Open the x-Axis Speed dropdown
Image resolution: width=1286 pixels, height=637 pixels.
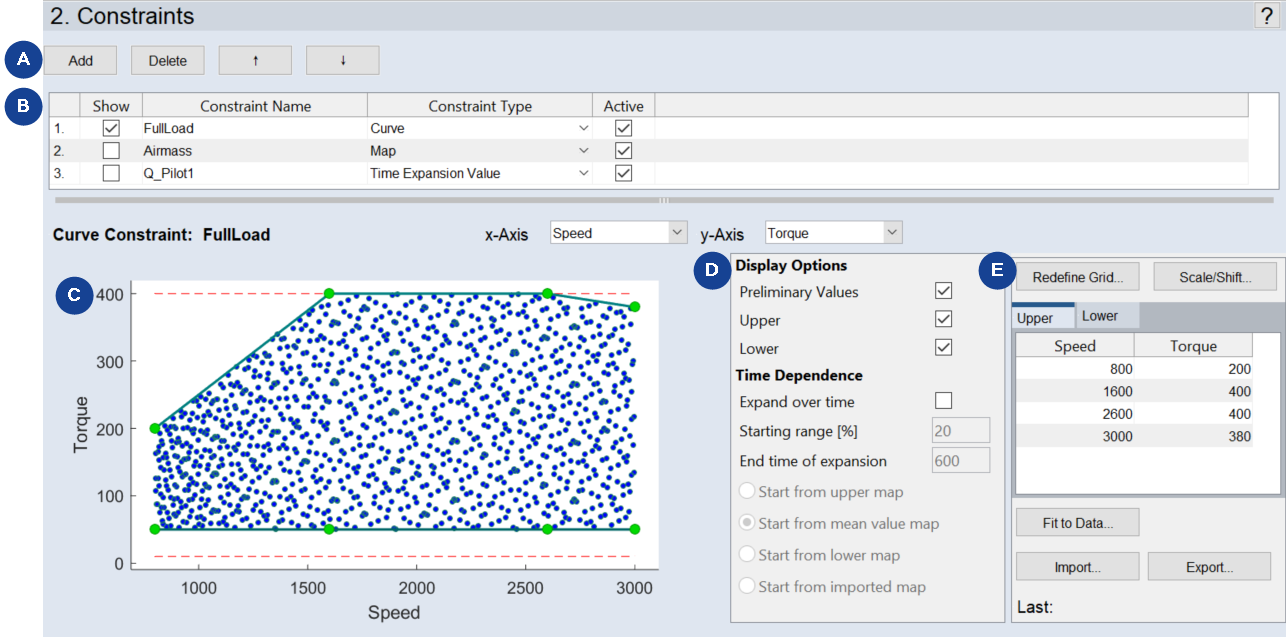(x=618, y=233)
